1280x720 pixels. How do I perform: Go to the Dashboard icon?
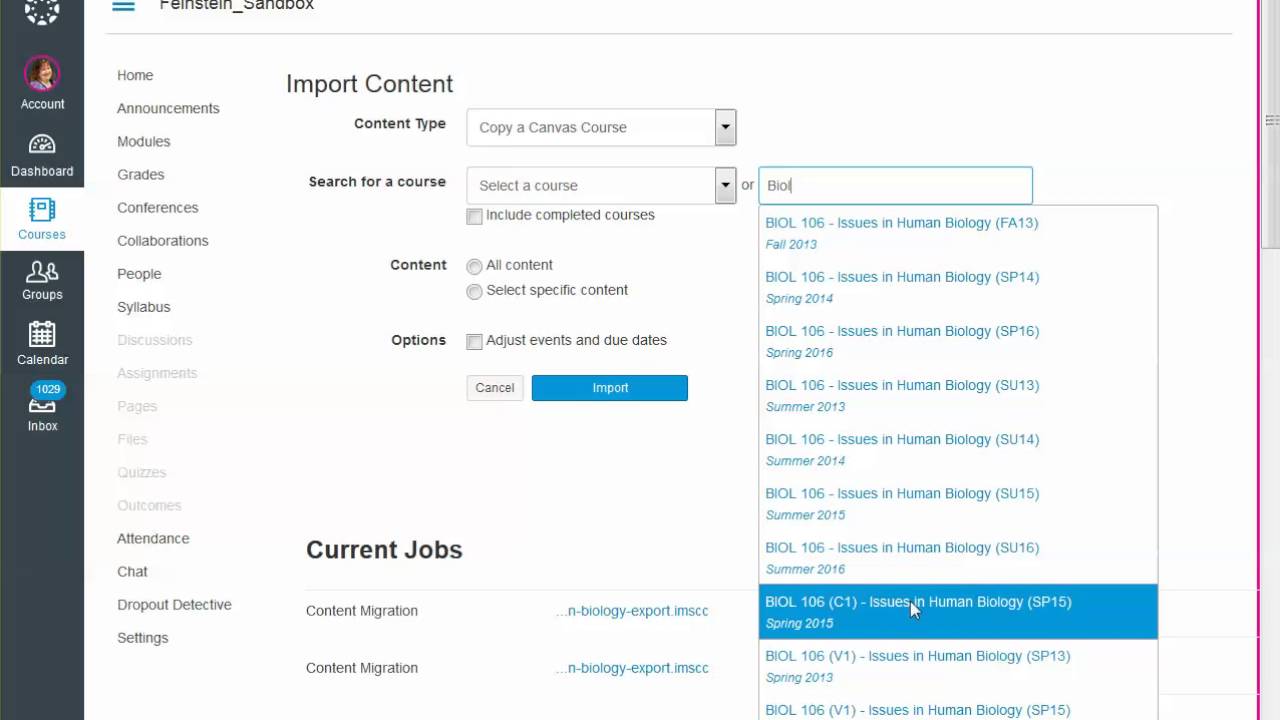(x=42, y=145)
